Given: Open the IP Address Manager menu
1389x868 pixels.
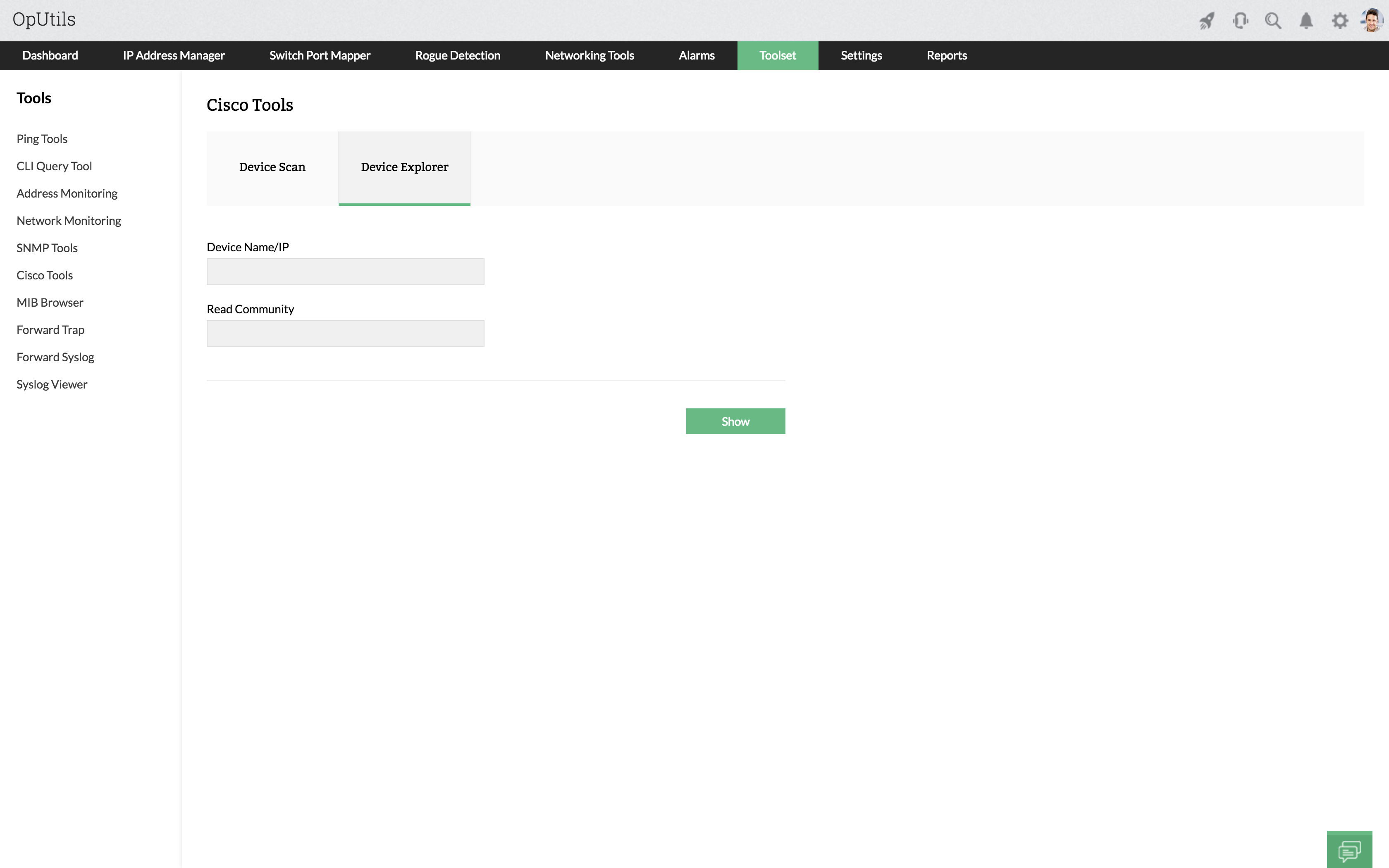Looking at the screenshot, I should pos(173,56).
